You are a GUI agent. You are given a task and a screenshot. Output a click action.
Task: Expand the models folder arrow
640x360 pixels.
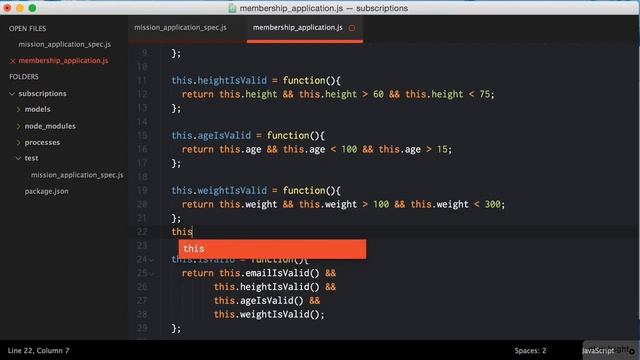click(x=18, y=109)
